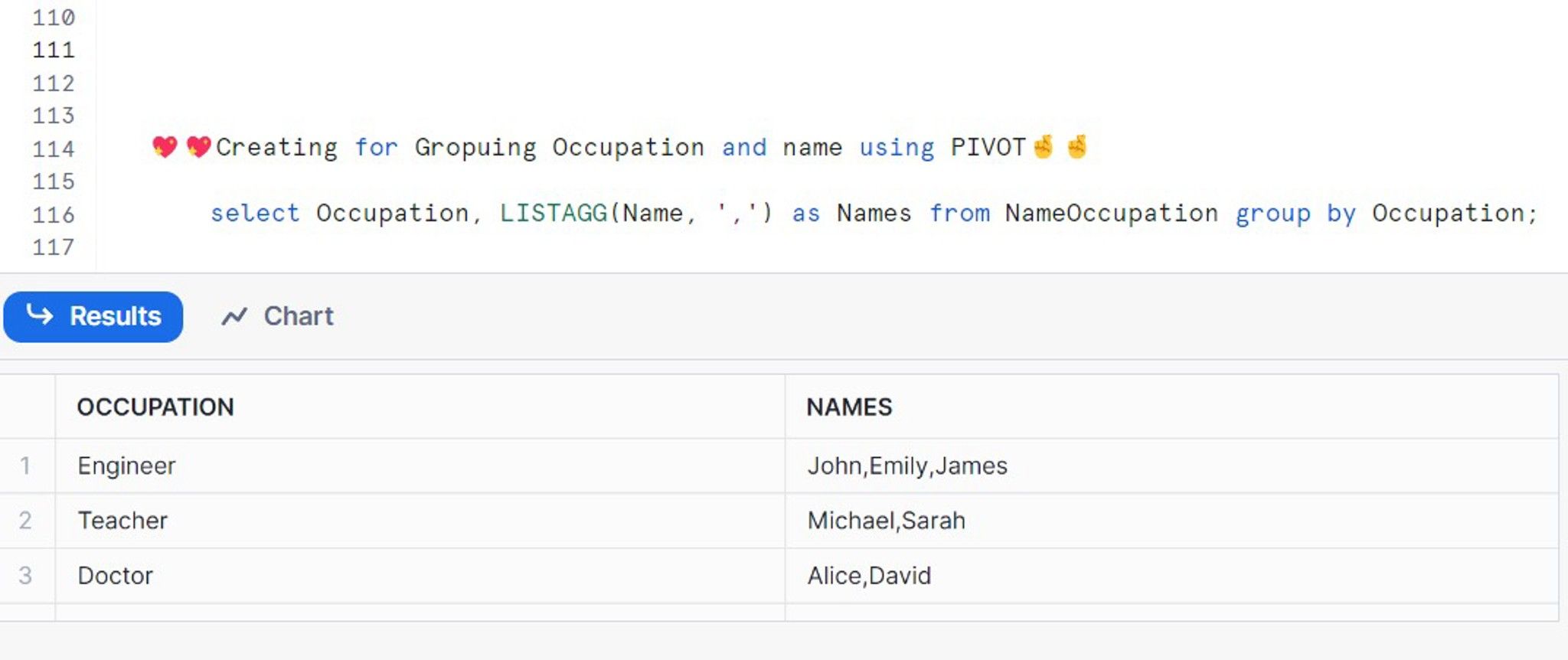Click the using keyword on line 114
Screen dimensions: 1568x660
pos(897,147)
